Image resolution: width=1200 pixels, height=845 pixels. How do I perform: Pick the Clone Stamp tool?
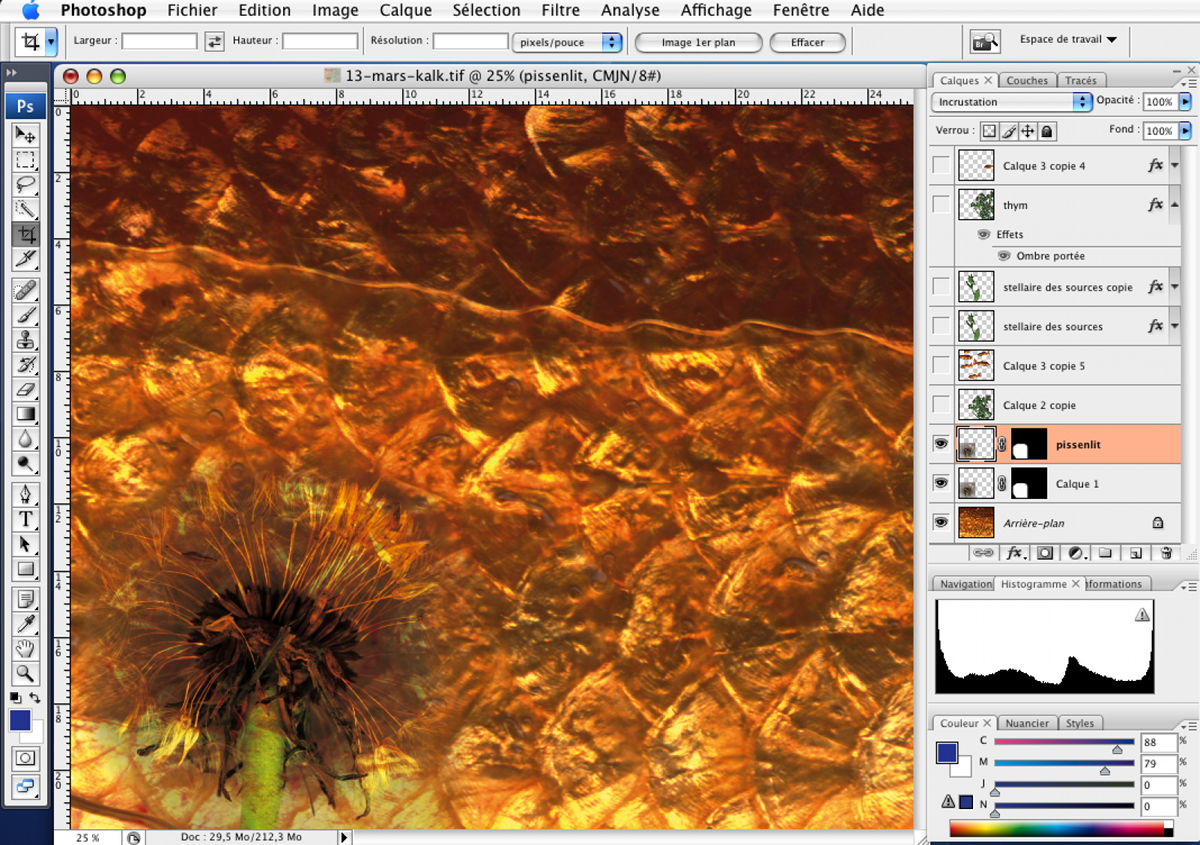tap(26, 340)
